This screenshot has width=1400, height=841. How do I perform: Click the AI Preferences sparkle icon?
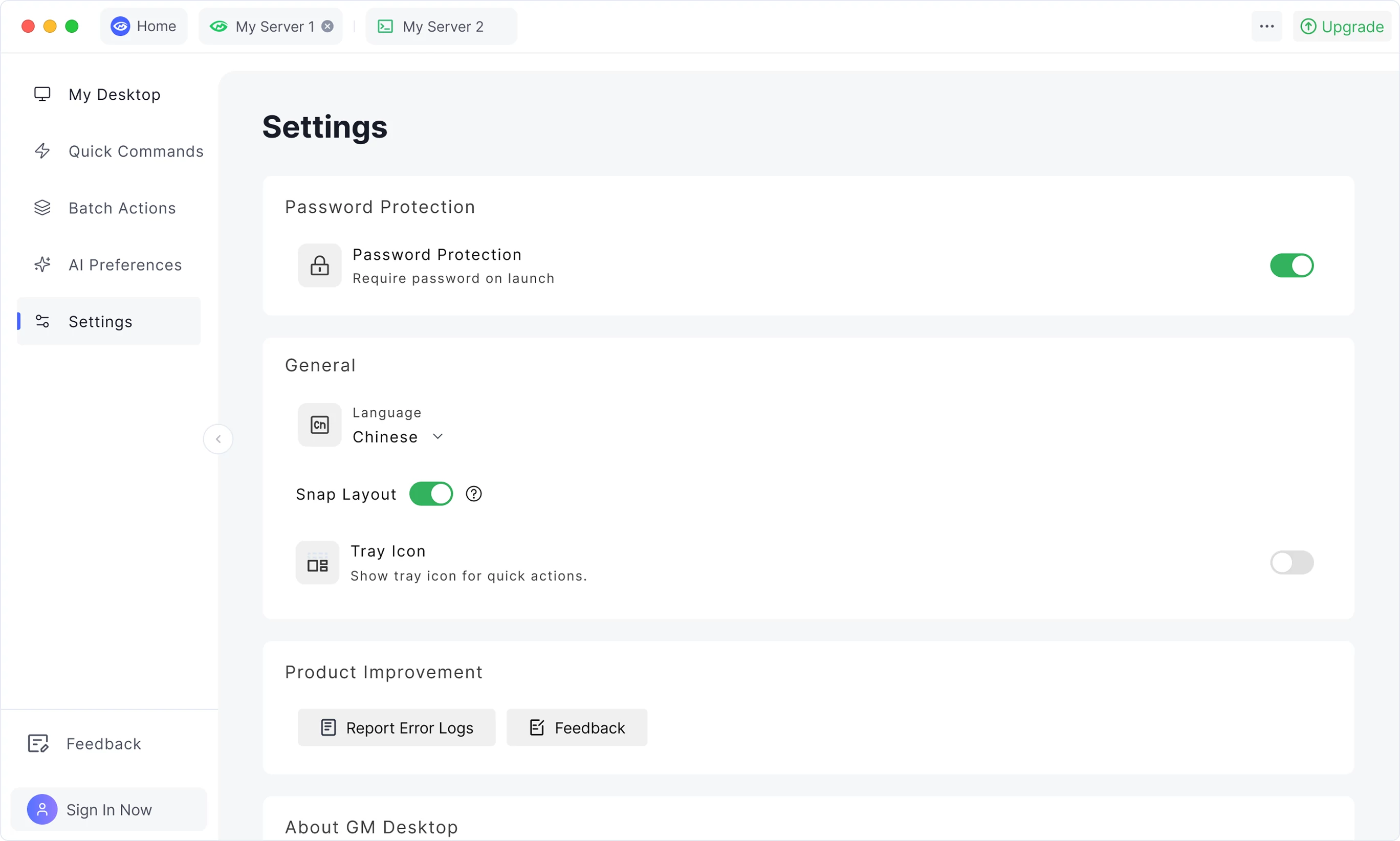click(42, 264)
